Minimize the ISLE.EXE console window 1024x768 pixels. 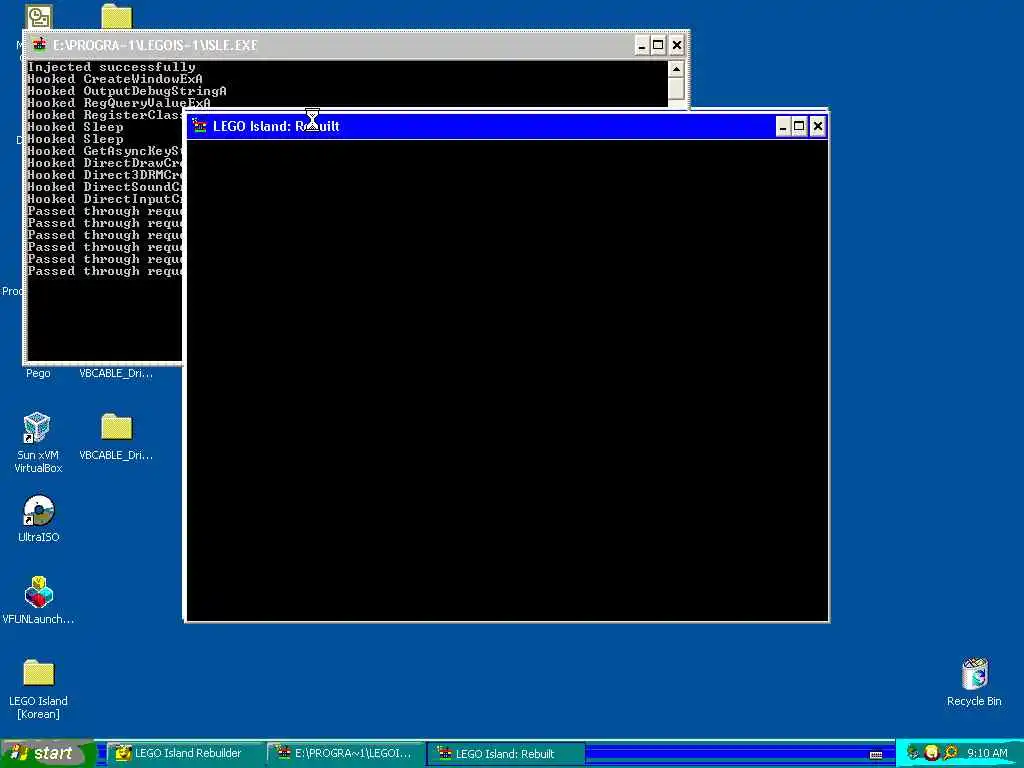[x=642, y=45]
